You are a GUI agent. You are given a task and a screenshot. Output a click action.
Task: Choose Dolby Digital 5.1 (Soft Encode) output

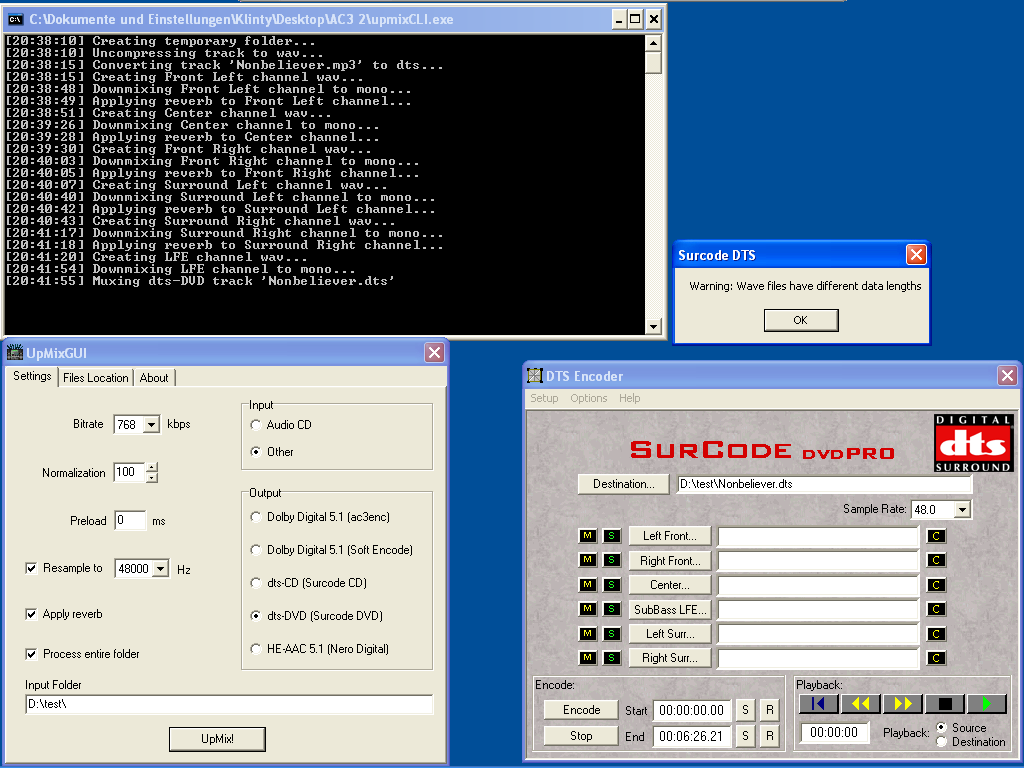[332, 550]
